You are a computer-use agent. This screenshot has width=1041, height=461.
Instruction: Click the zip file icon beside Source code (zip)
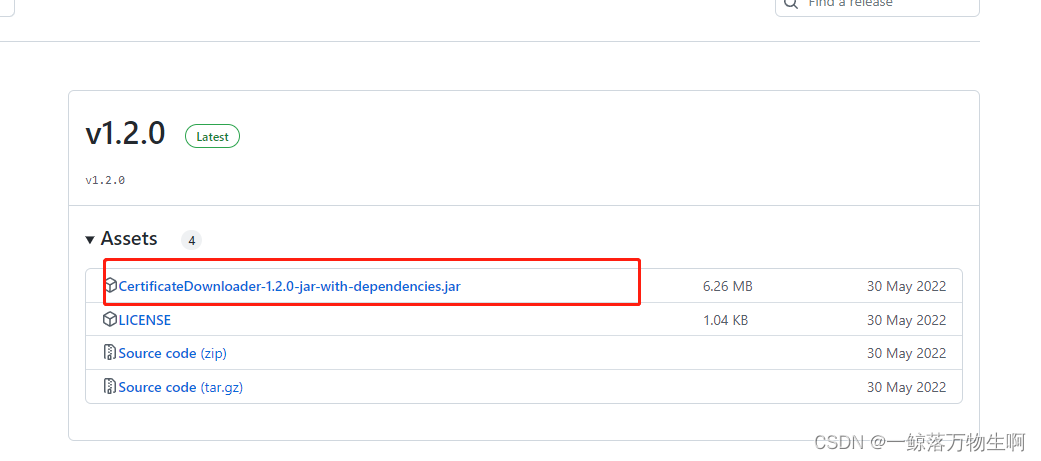click(110, 353)
